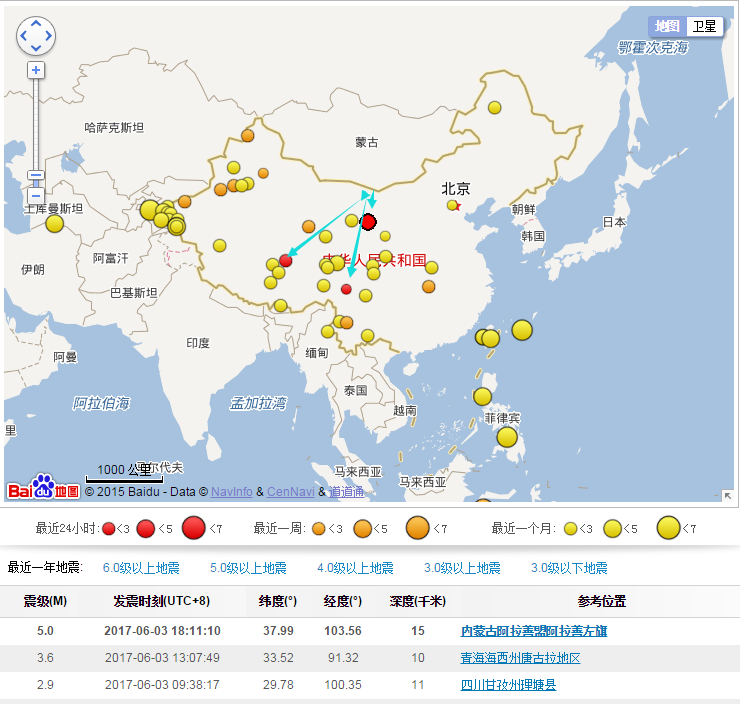Select the time cell 2017-06-03 13:07:49

coord(162,658)
